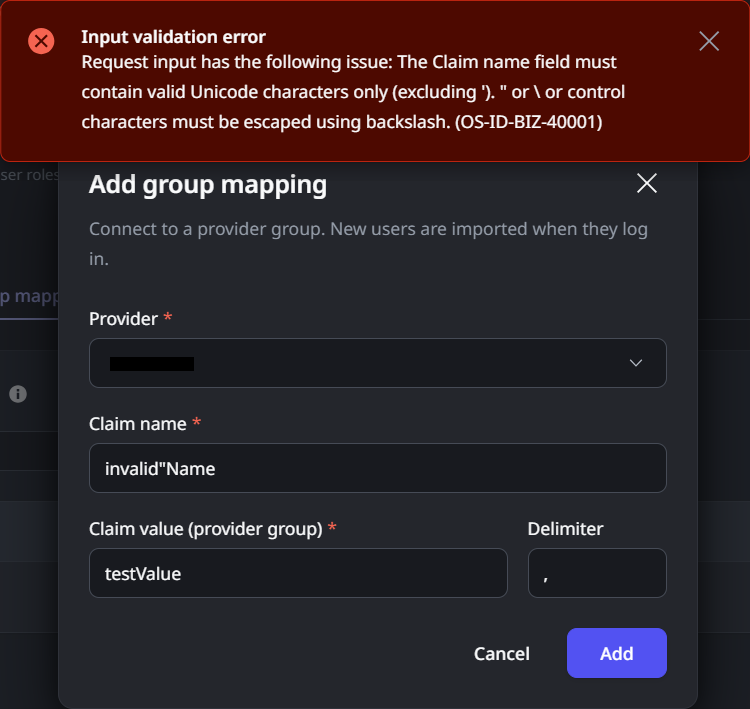Select the redacted value in Provider combo box
The image size is (750, 709).
[151, 363]
